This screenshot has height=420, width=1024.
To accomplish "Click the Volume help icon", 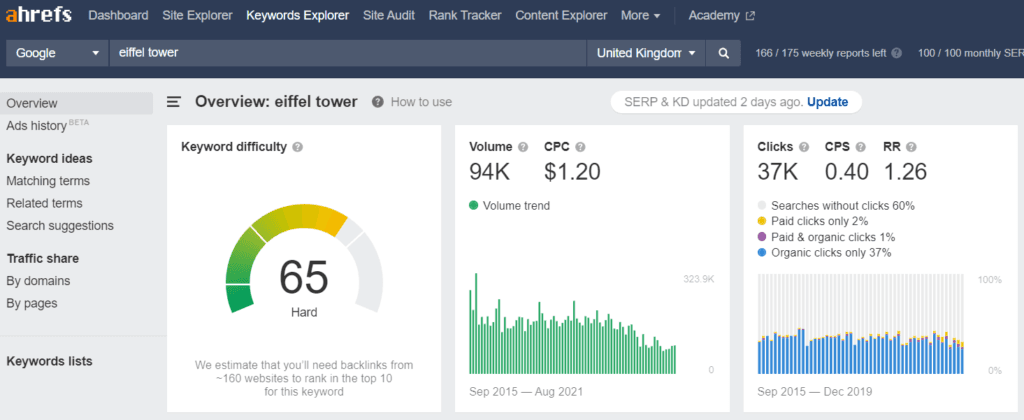I will [522, 147].
